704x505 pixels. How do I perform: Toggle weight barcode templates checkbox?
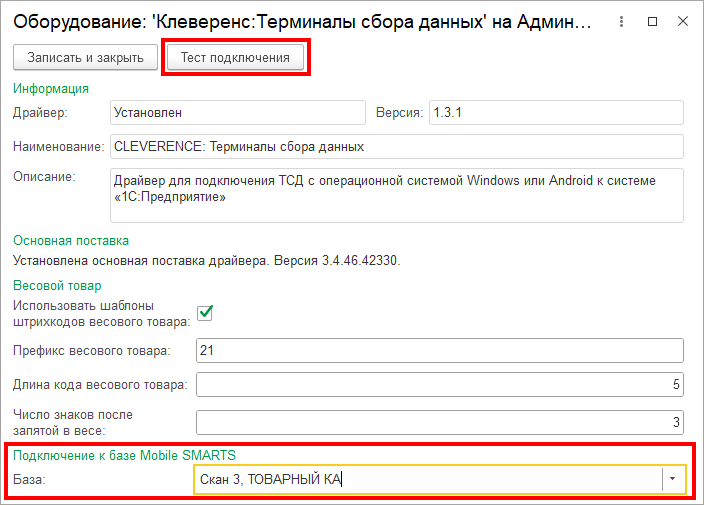tap(205, 313)
